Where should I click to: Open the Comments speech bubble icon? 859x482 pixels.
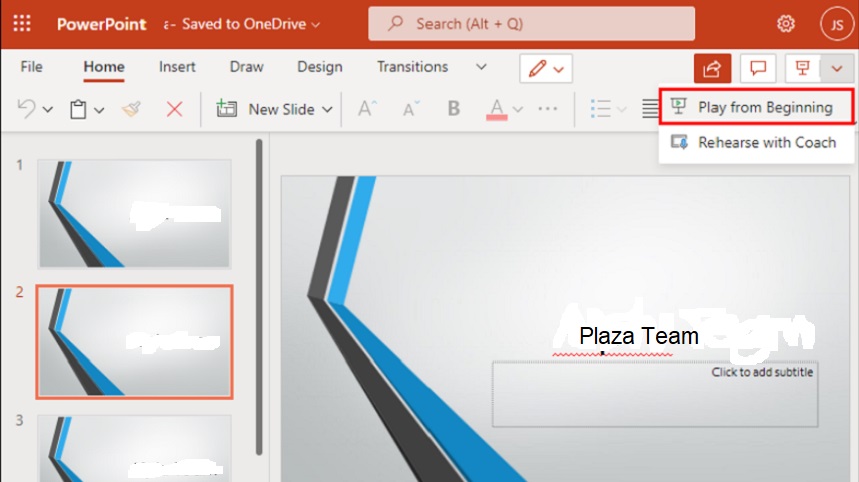pos(758,68)
